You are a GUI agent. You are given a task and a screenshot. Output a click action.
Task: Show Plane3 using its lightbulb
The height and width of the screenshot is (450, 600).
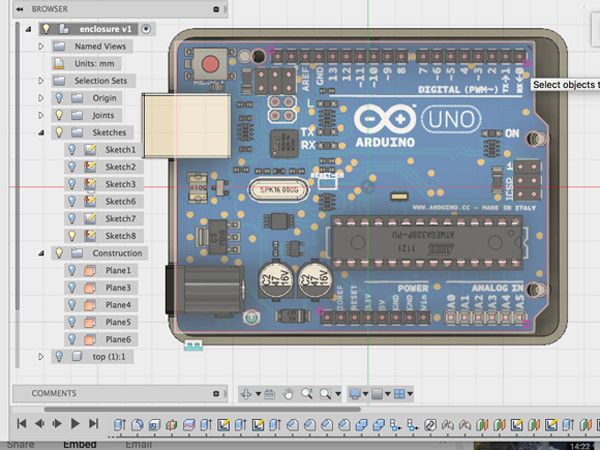click(72, 288)
